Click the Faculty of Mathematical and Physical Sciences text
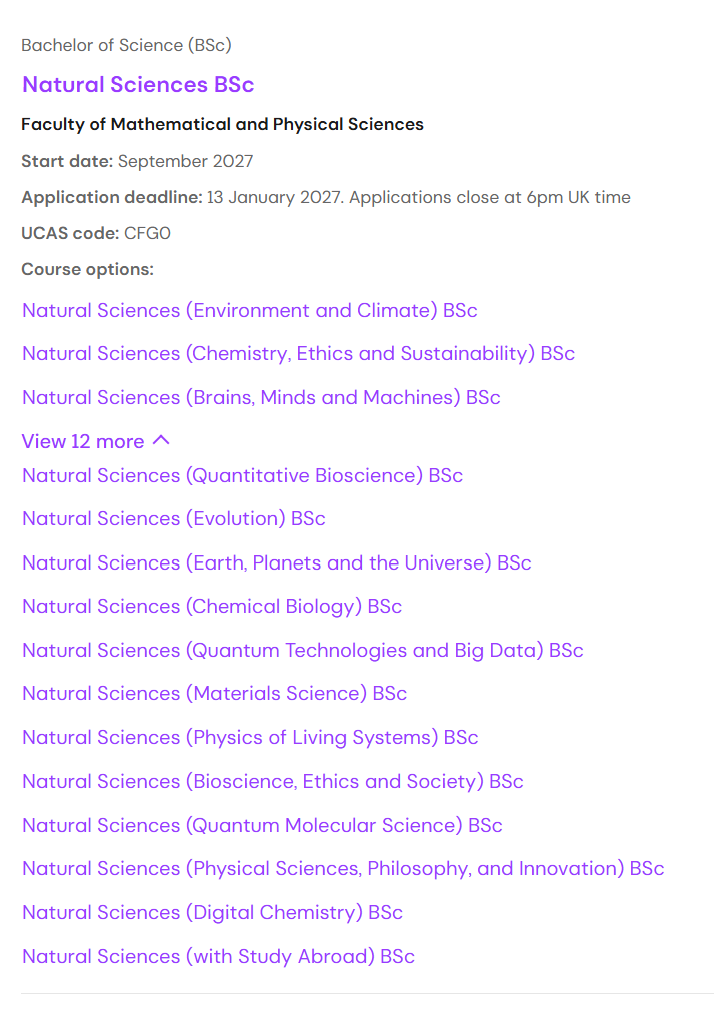Screen dimensions: 714x1028 tap(222, 124)
